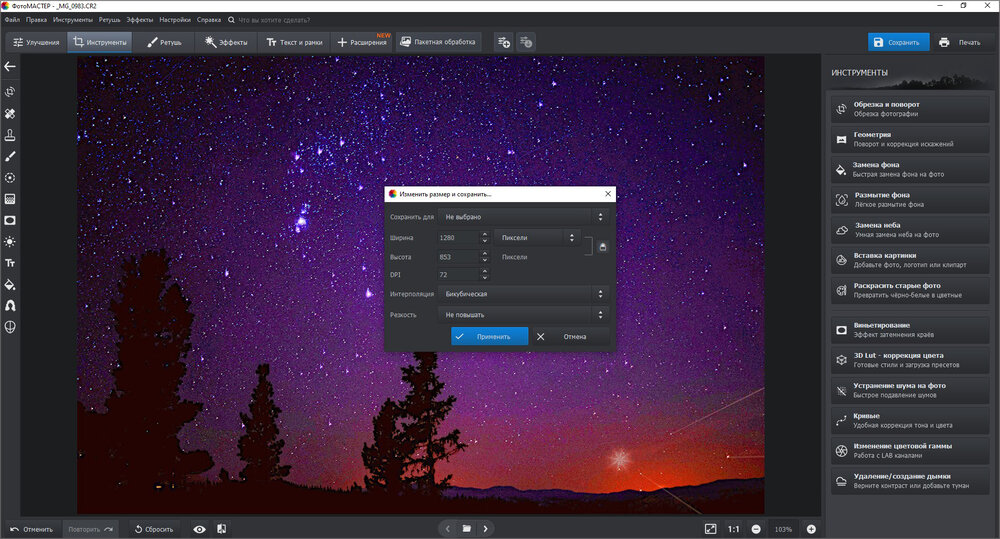Toggle the aspect ratio lock icon
Screen dimensions: 1000x539
click(603, 247)
